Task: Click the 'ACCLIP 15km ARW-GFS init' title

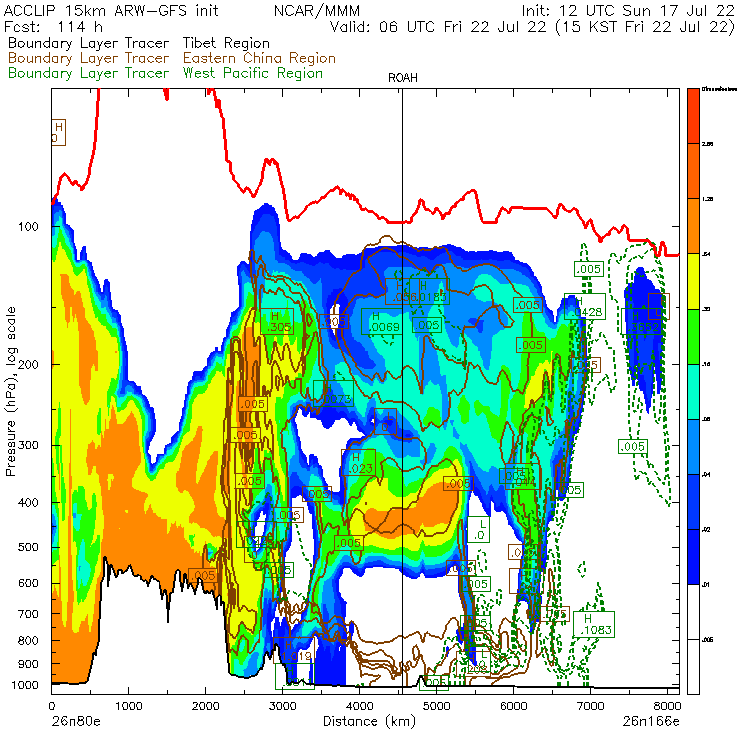Action: (x=111, y=10)
